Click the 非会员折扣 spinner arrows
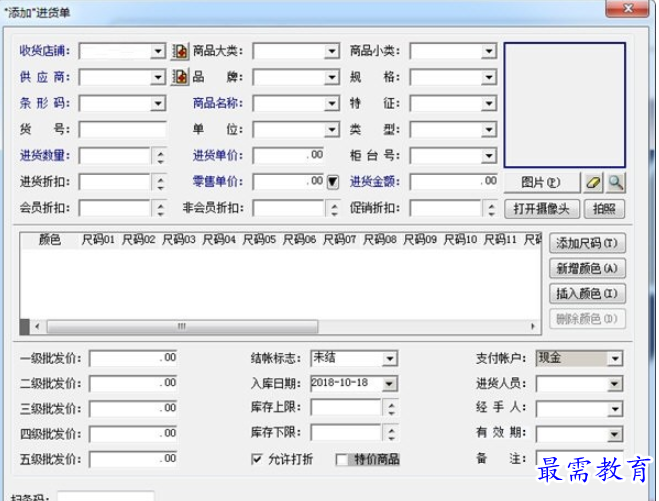This screenshot has height=501, width=659. (334, 208)
